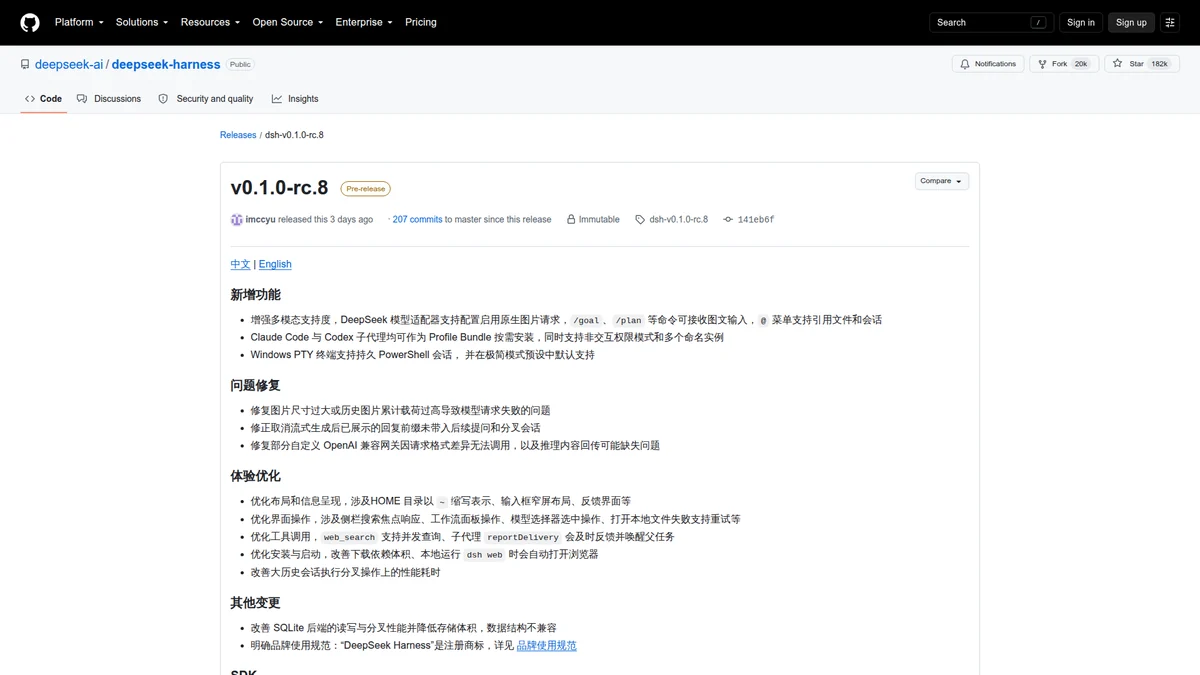The width and height of the screenshot is (1200, 675).
Task: Click the Public visibility badge
Action: [x=240, y=64]
